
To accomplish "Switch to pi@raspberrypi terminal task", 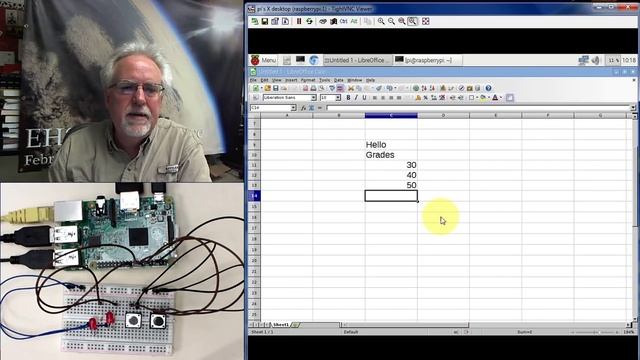I will point(427,60).
